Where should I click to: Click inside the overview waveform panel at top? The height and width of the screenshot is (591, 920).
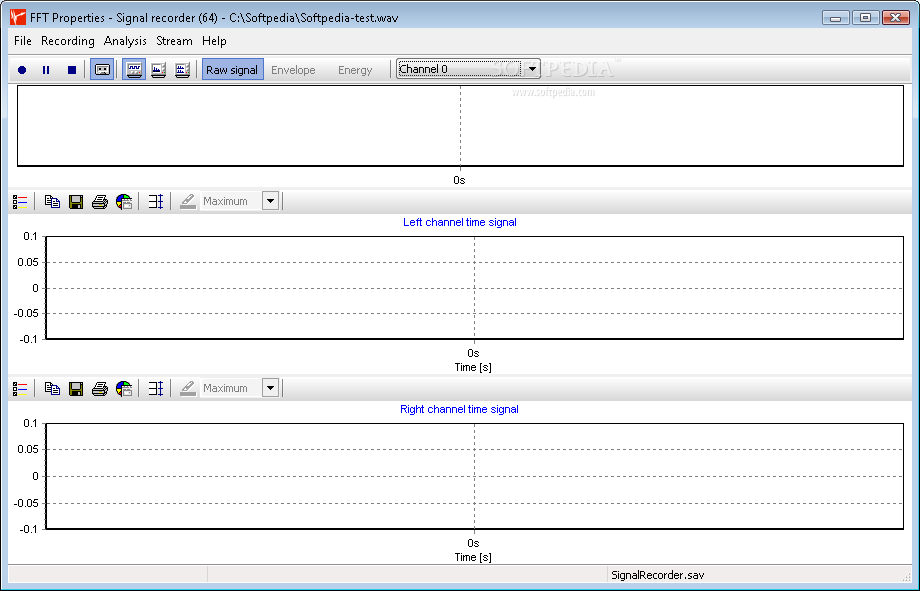coord(460,126)
